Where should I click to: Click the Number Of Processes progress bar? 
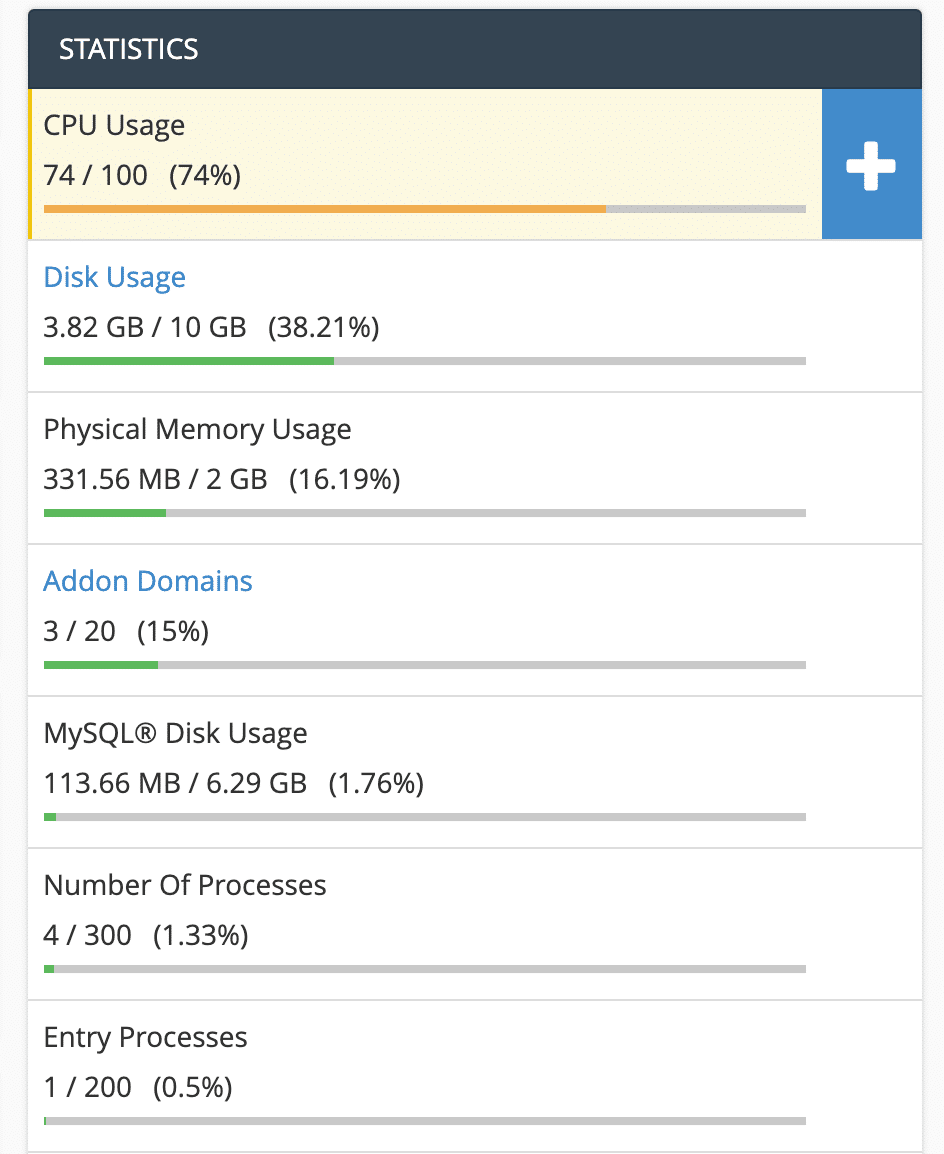click(x=424, y=969)
